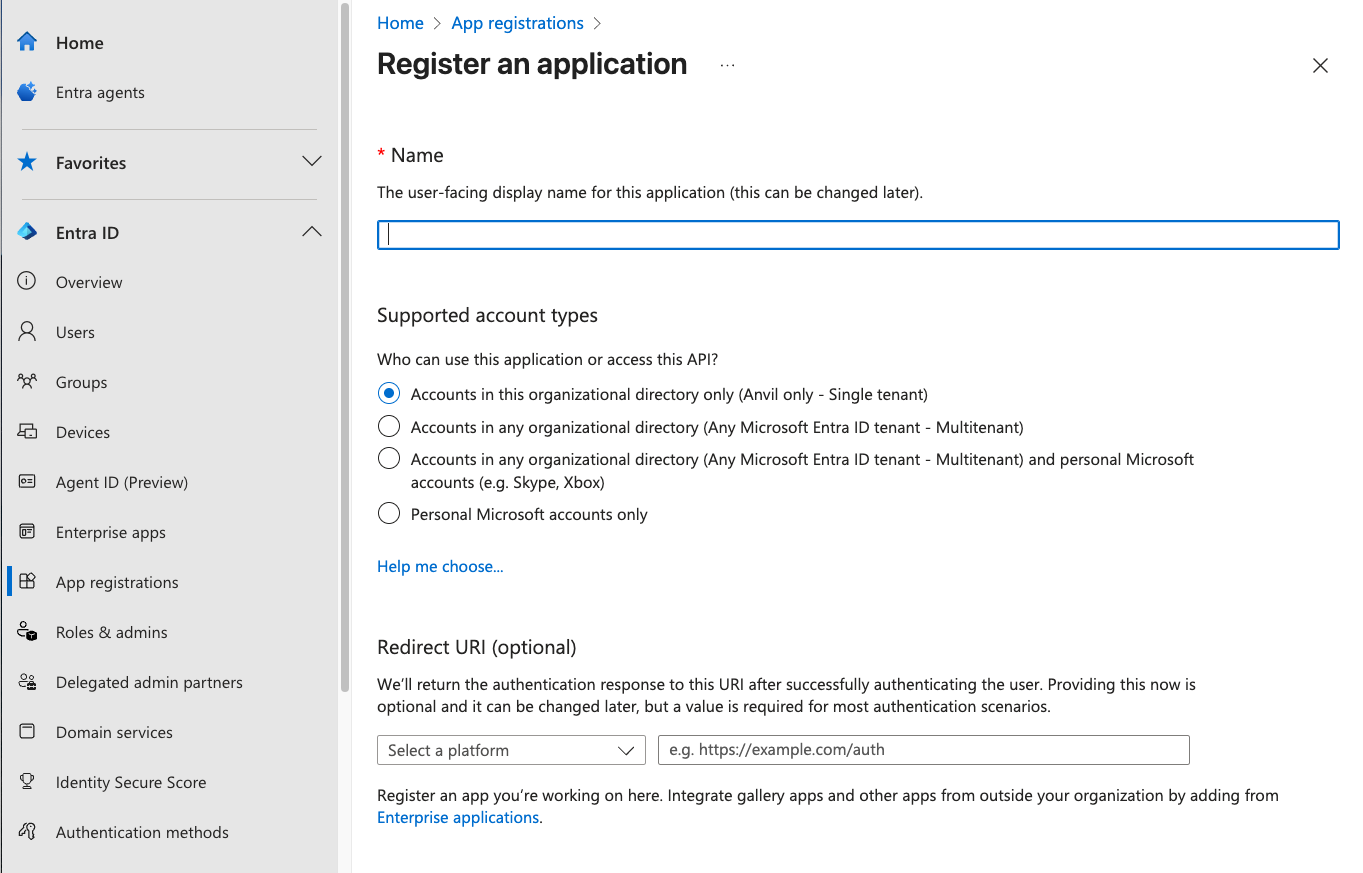Select the Users icon in the sidebar
The width and height of the screenshot is (1363, 873).
click(x=27, y=331)
